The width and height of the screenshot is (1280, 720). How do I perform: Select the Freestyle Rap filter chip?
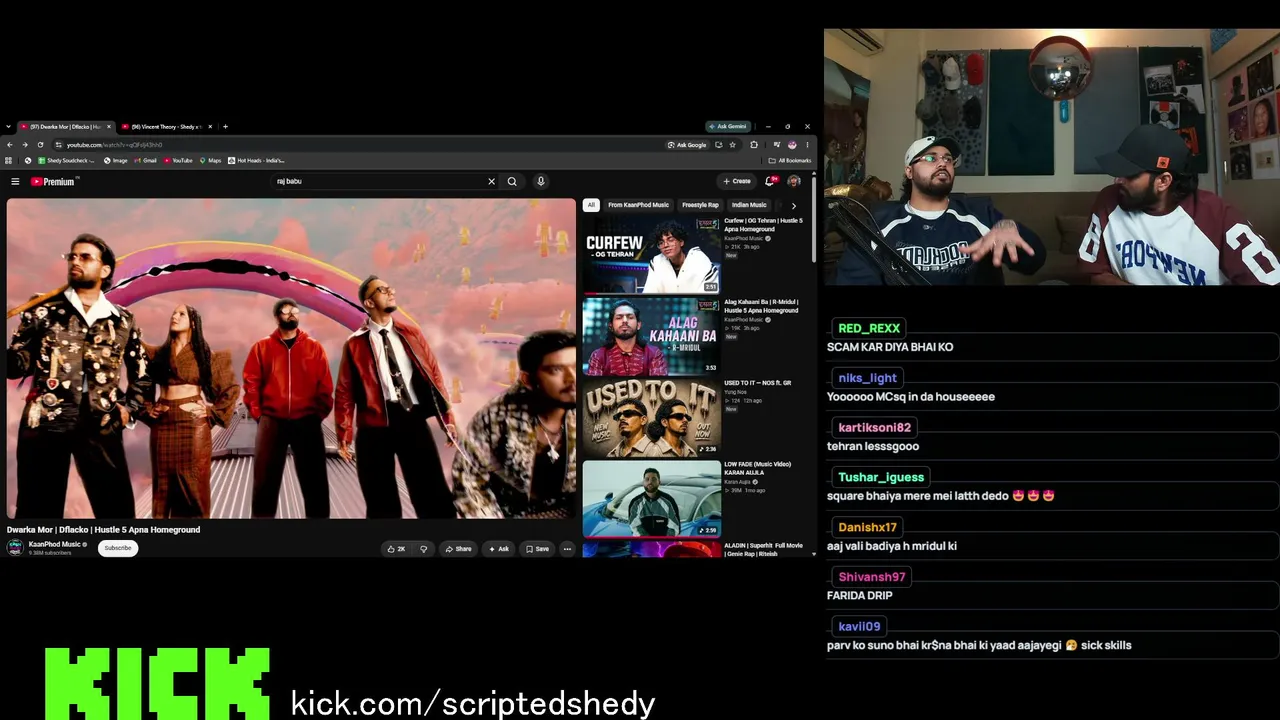pos(700,205)
